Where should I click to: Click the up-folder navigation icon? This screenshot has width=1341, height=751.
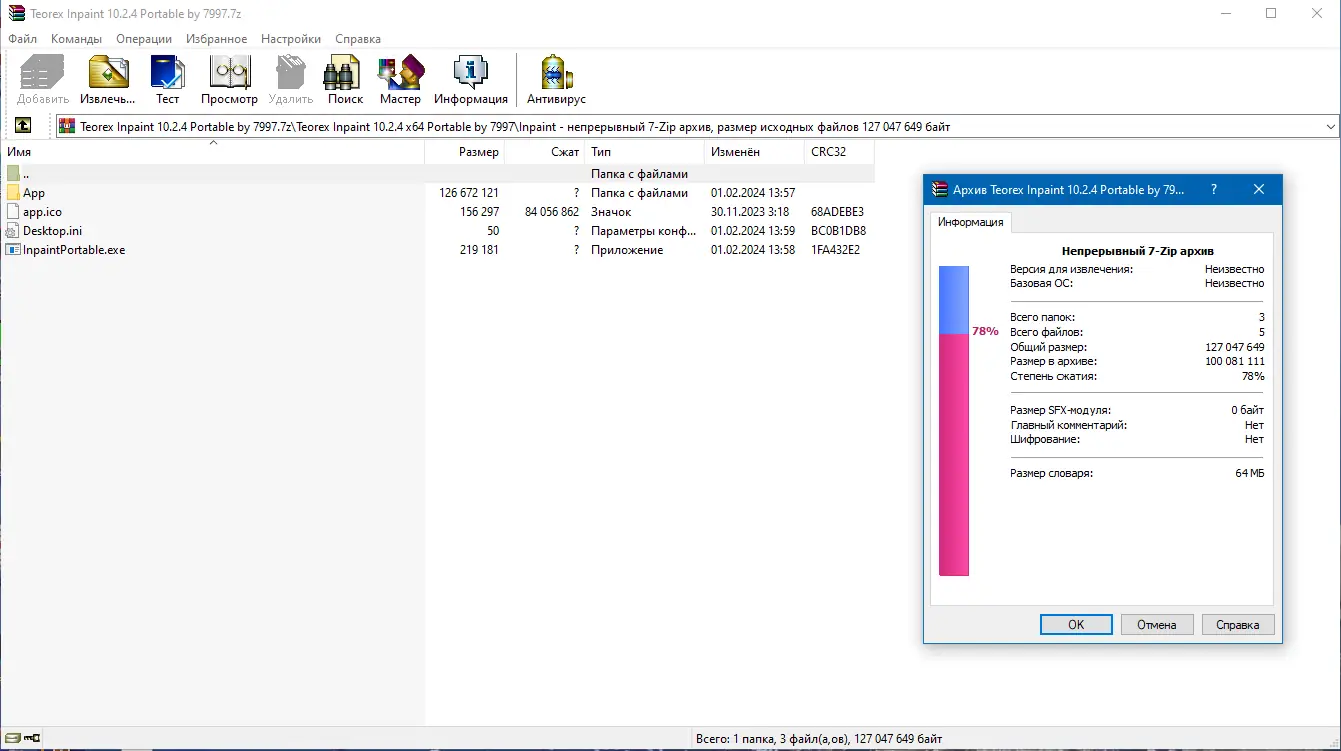pos(22,126)
